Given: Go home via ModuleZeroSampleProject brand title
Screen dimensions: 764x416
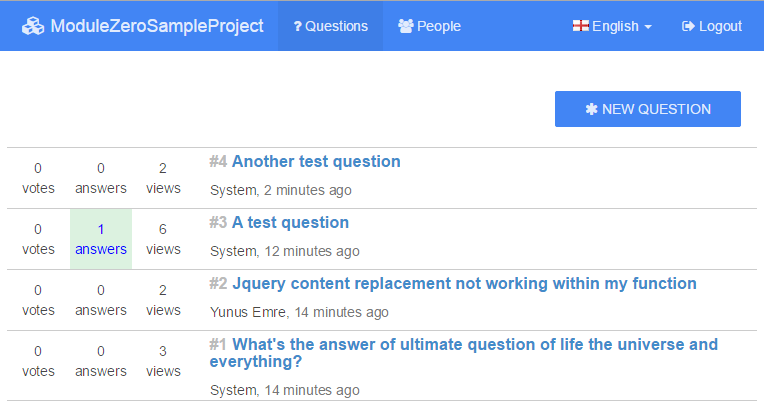Looking at the screenshot, I should (x=157, y=26).
